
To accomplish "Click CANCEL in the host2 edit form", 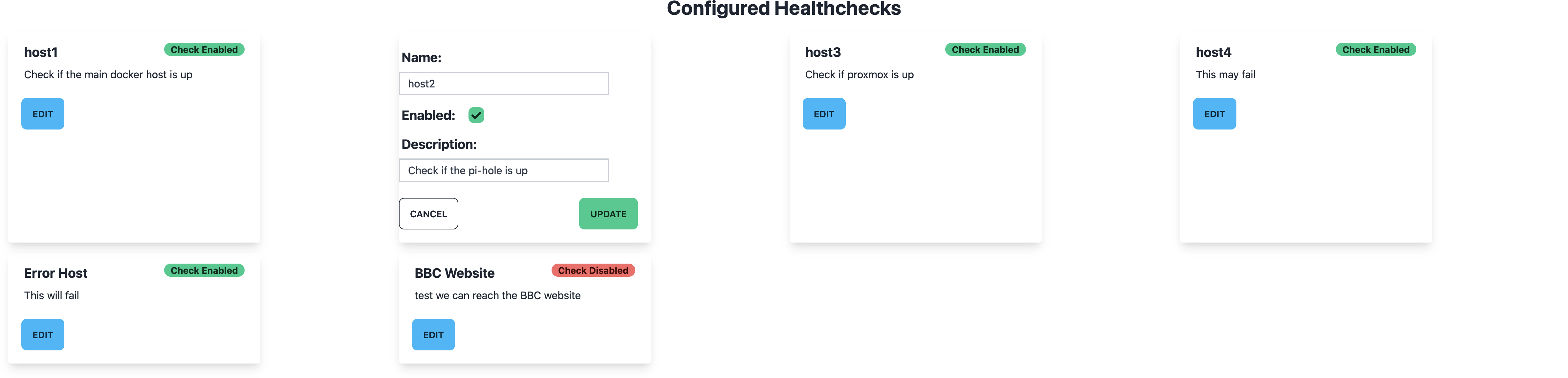I will coord(428,213).
